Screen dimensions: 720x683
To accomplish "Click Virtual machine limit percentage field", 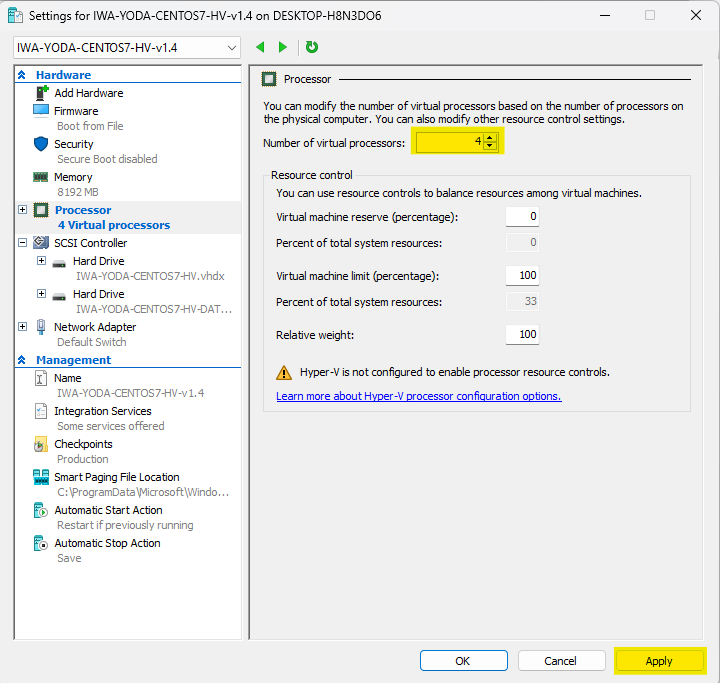I will pyautogui.click(x=522, y=276).
